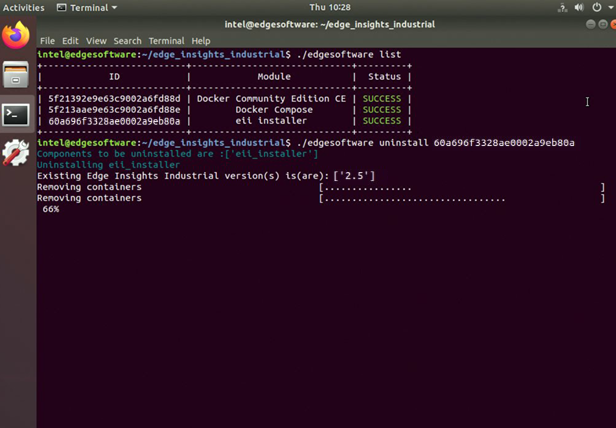Open Activities overview

24,7
